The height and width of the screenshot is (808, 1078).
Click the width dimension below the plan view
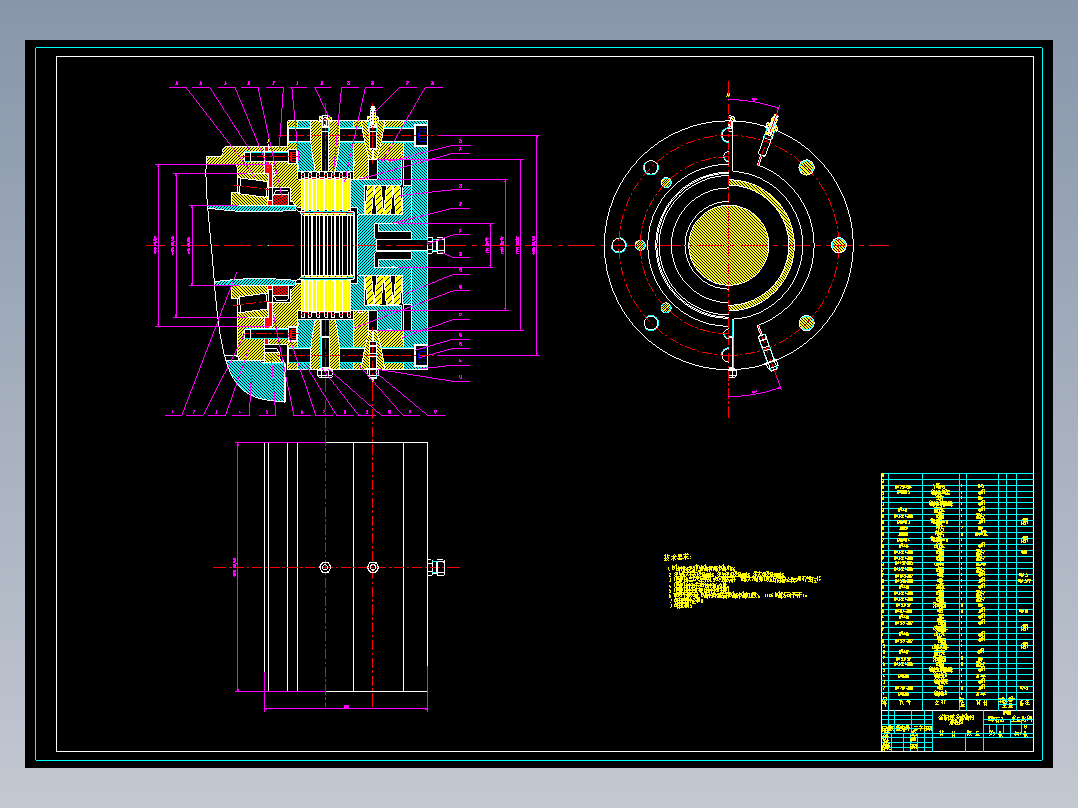(346, 708)
